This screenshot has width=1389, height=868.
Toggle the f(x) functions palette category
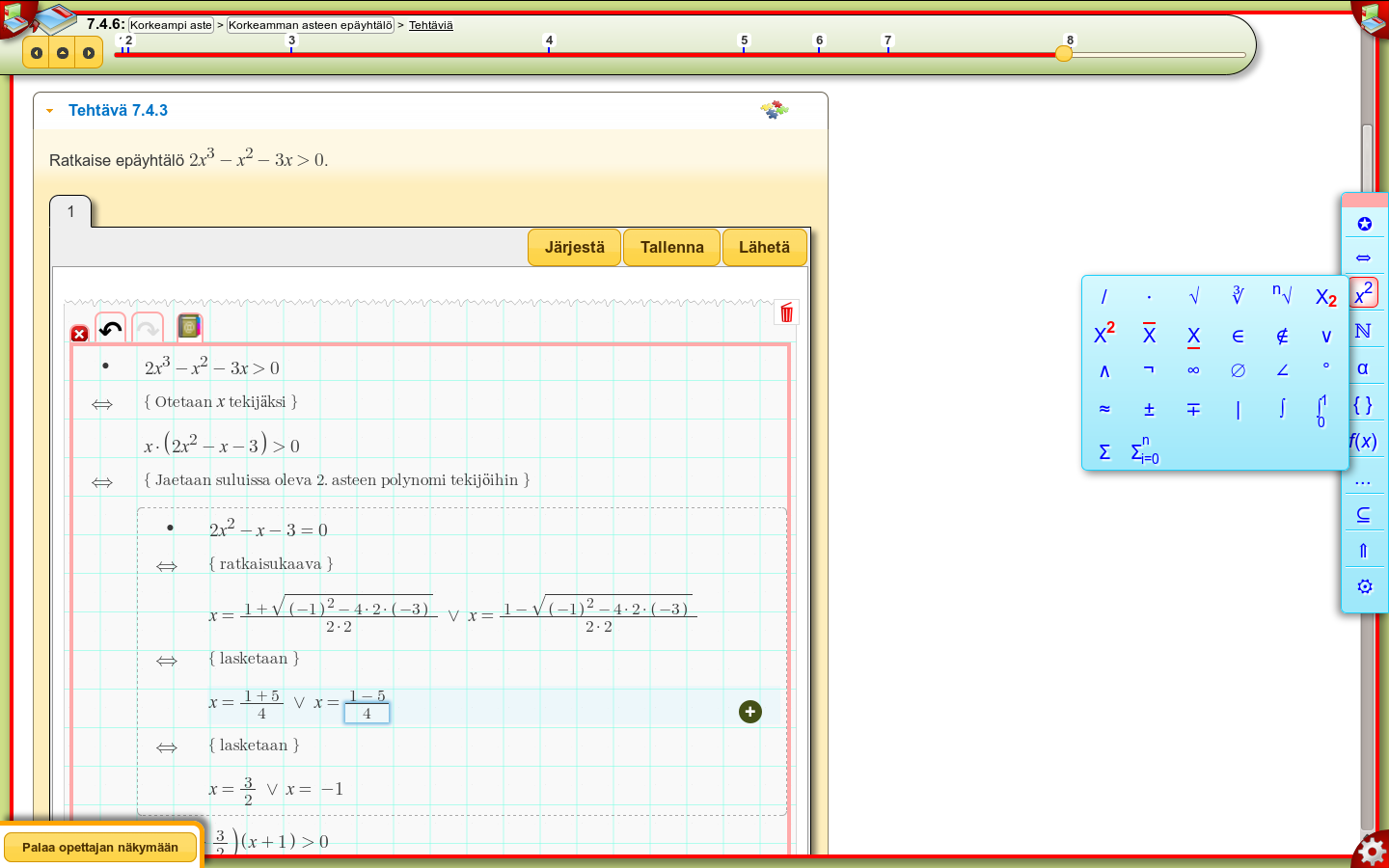click(x=1363, y=441)
